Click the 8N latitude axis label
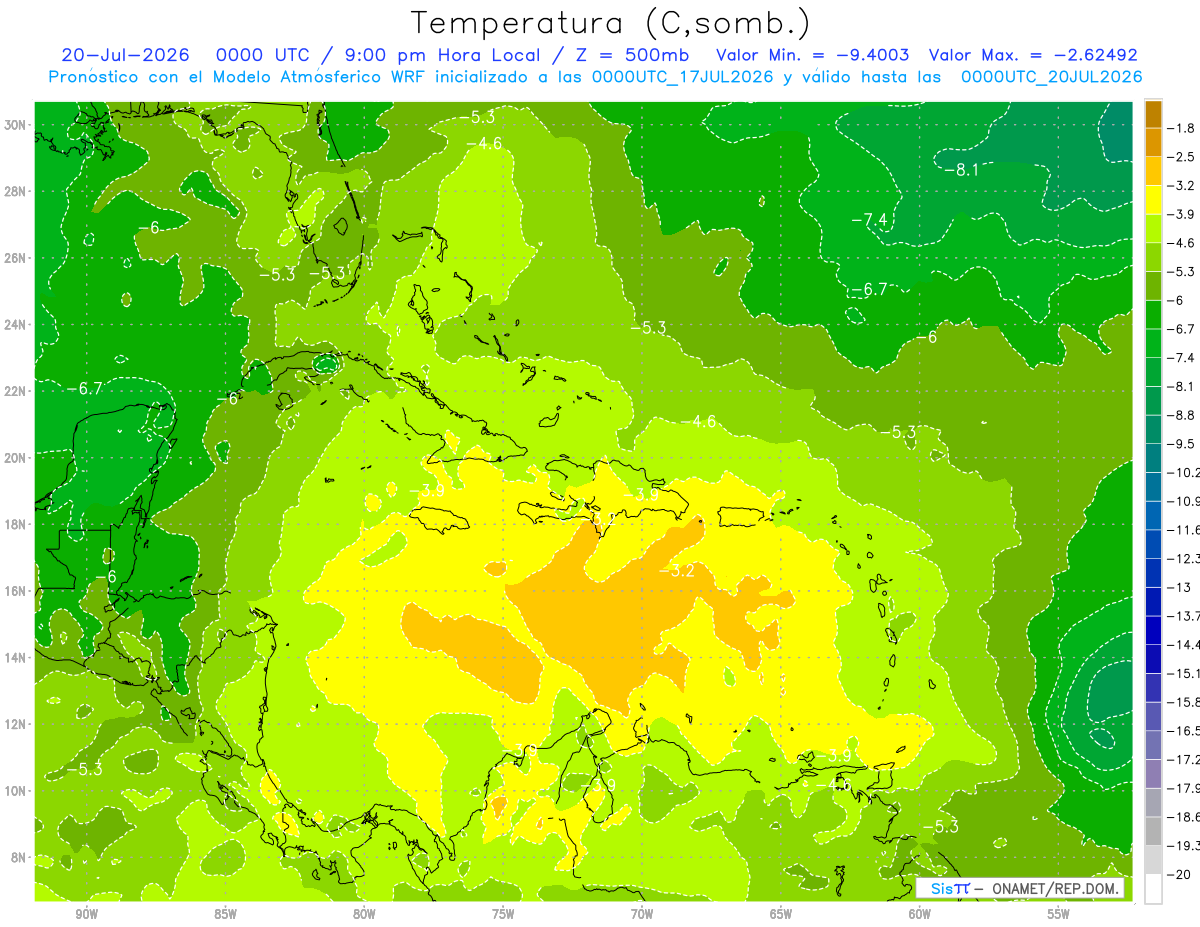The image size is (1200, 927). 20,858
